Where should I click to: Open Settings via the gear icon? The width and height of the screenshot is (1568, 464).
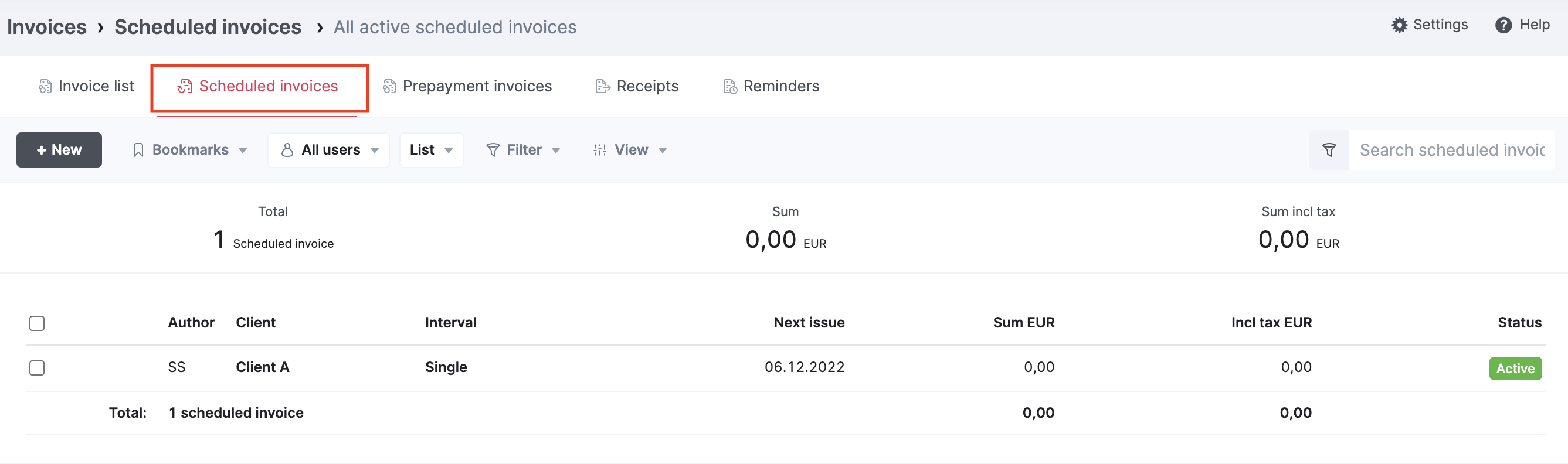pos(1399,25)
